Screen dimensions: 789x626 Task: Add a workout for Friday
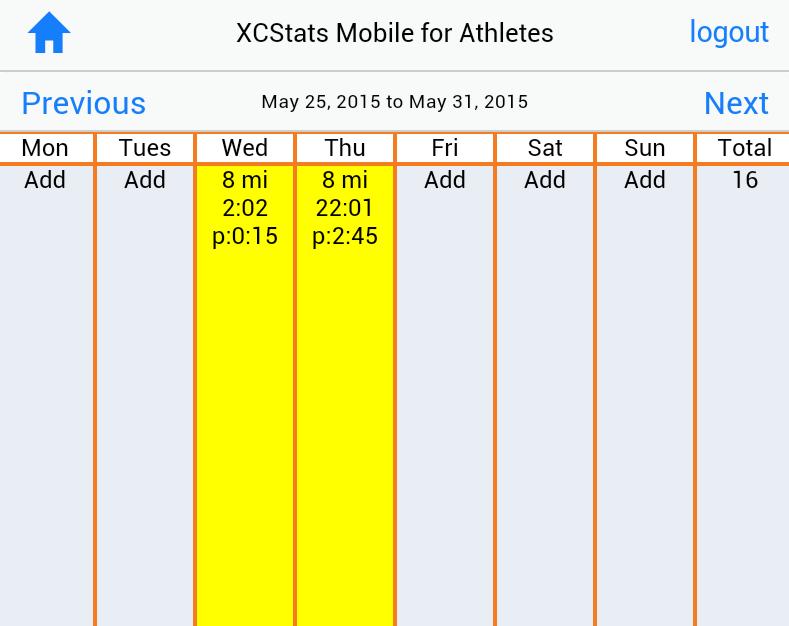pyautogui.click(x=445, y=180)
